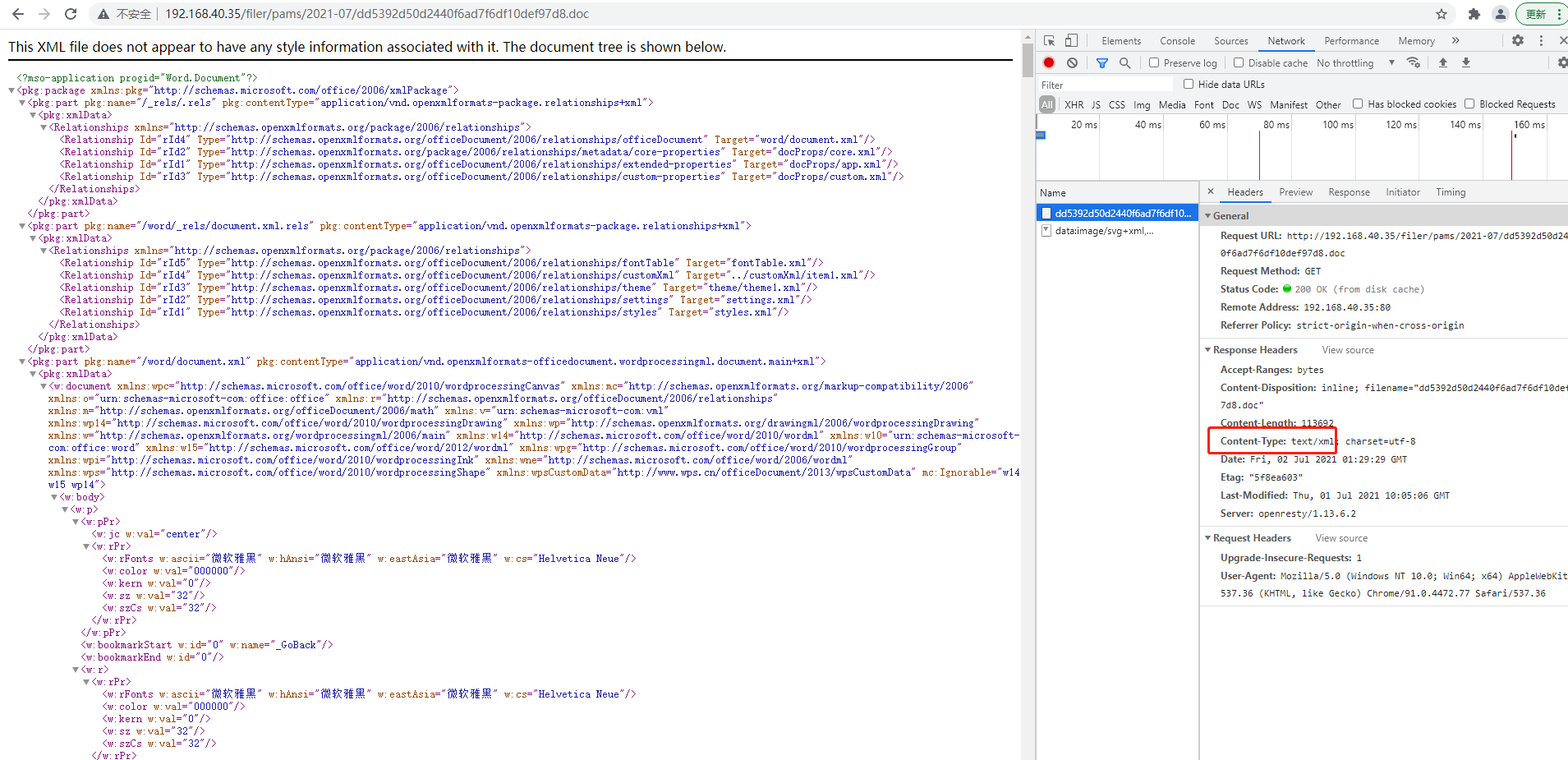Click View source beside Response Headers
Viewport: 1568px width, 760px height.
pyautogui.click(x=1347, y=350)
